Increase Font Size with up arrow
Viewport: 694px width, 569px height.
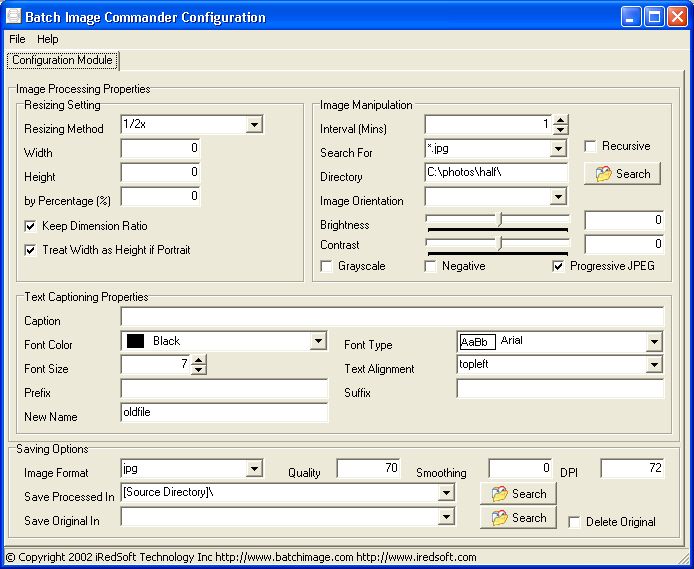pyautogui.click(x=199, y=360)
